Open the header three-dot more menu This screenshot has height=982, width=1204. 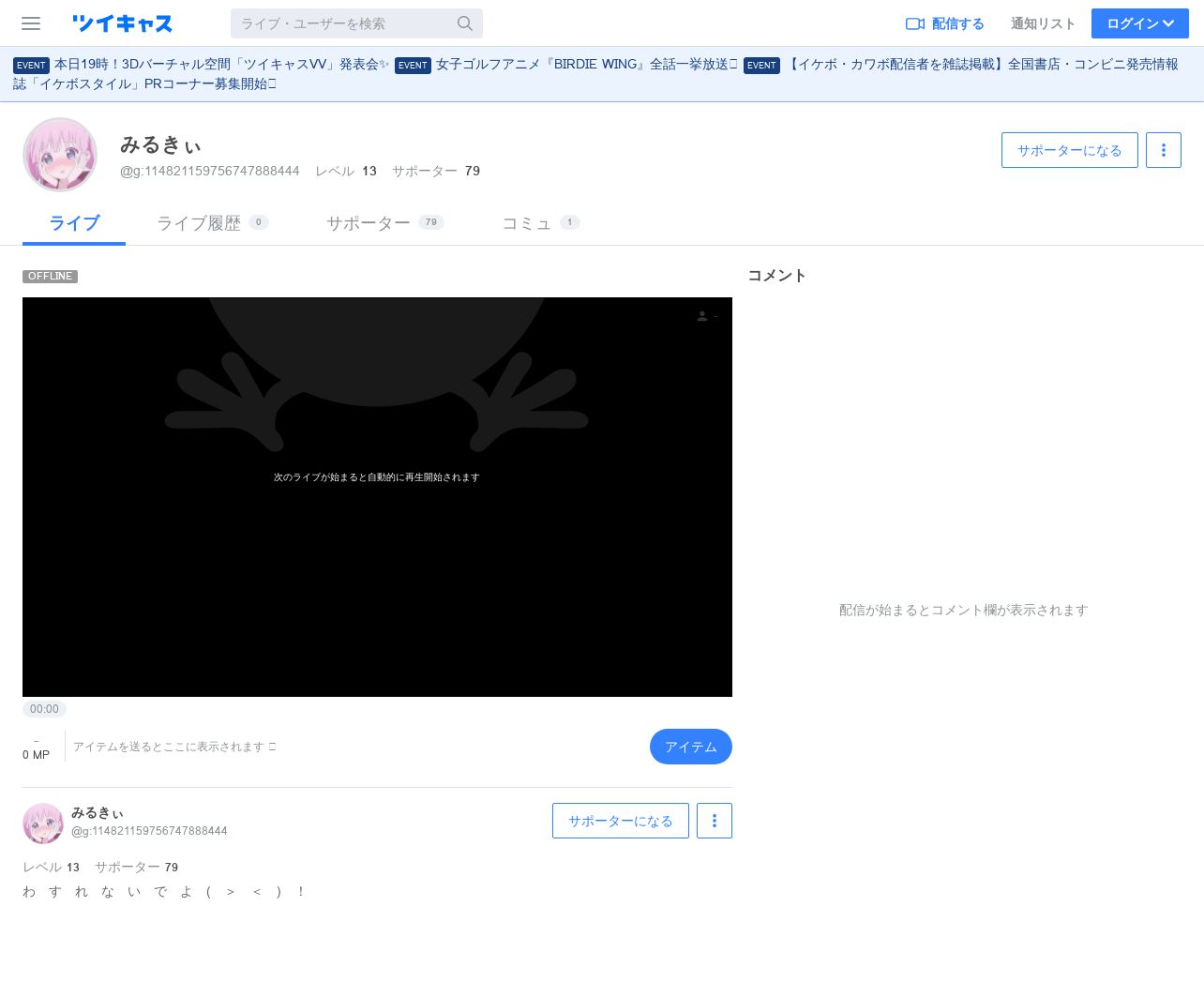(1163, 150)
